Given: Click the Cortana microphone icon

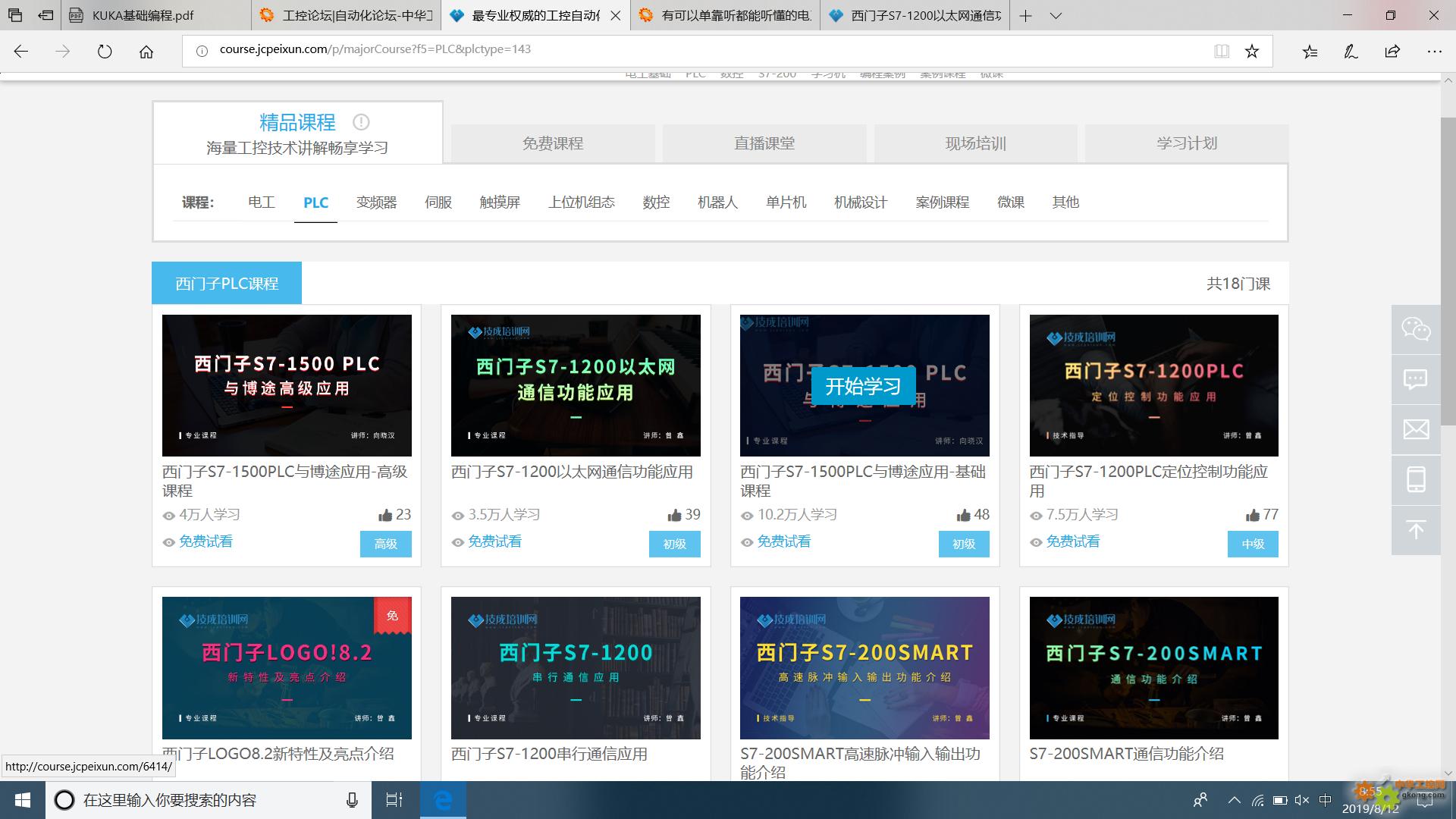Looking at the screenshot, I should [x=352, y=800].
